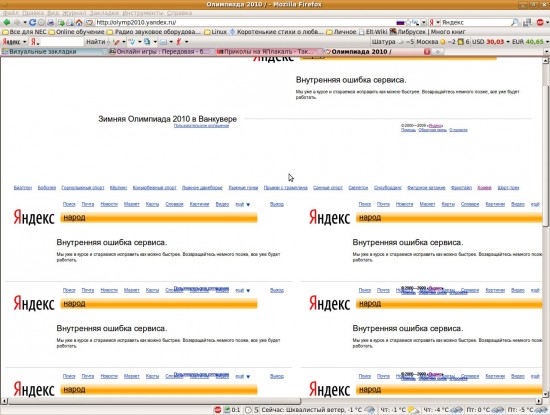Click the clock icon in status bar

(248, 410)
